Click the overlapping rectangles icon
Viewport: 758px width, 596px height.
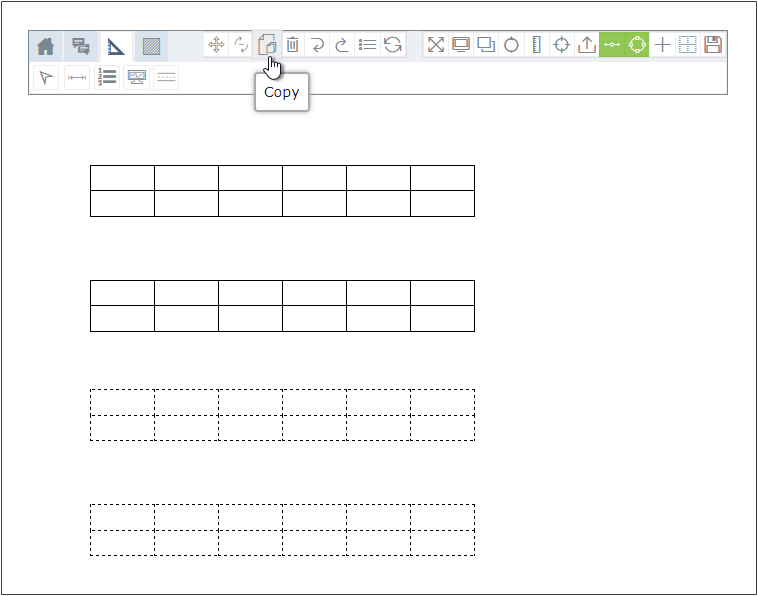click(486, 45)
